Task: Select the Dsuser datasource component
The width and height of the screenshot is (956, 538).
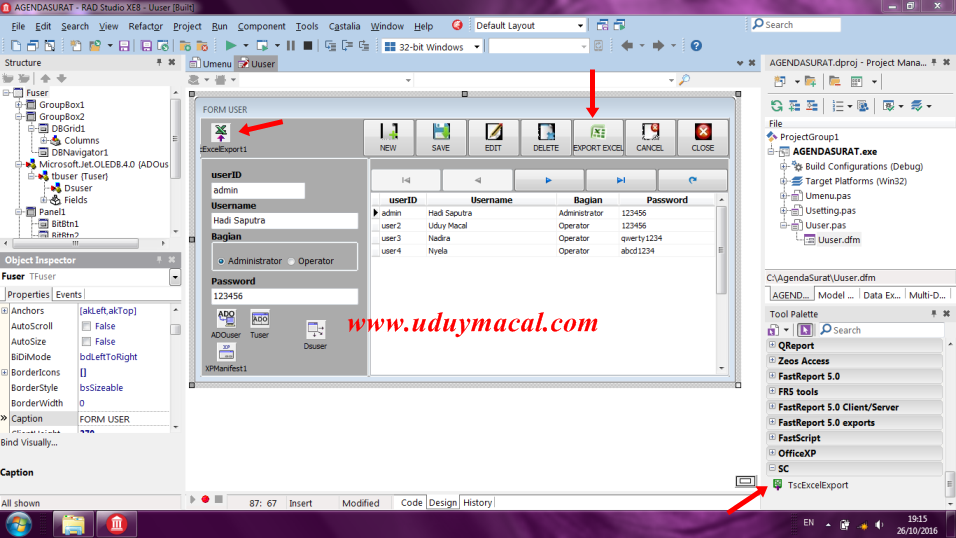Action: tap(315, 329)
